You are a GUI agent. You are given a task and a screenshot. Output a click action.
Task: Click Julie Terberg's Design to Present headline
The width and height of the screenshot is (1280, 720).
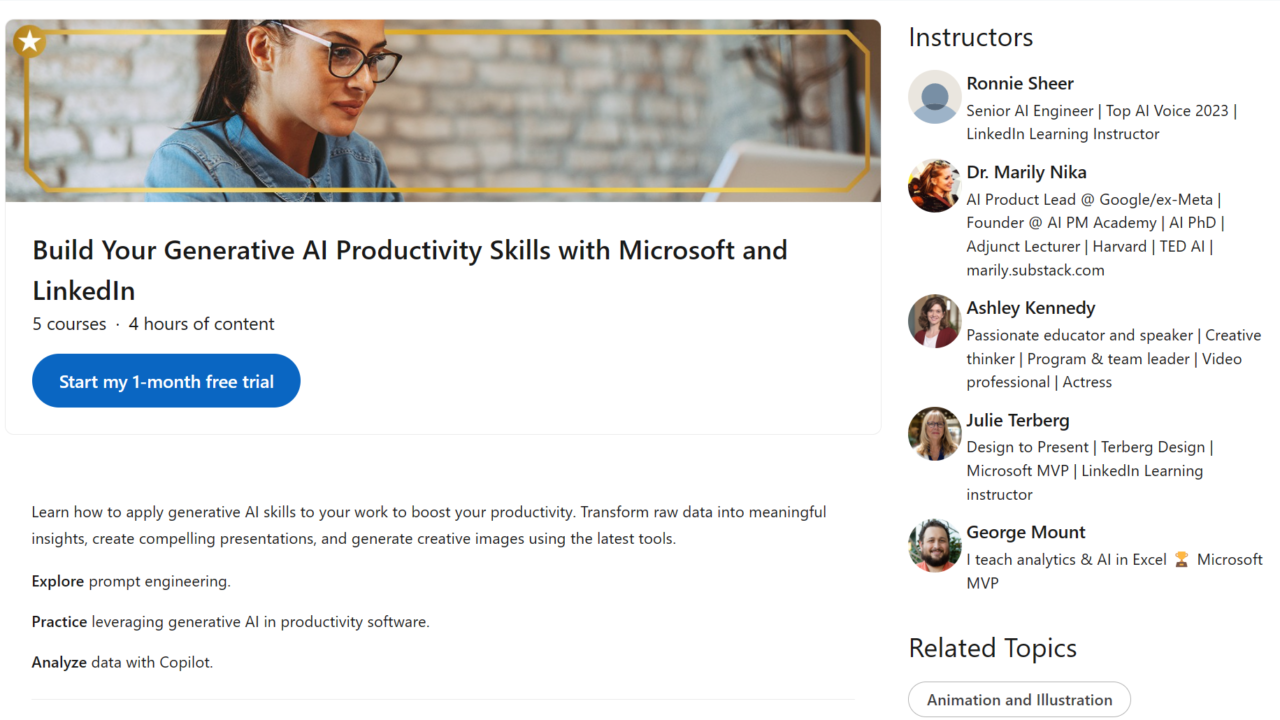[1089, 470]
